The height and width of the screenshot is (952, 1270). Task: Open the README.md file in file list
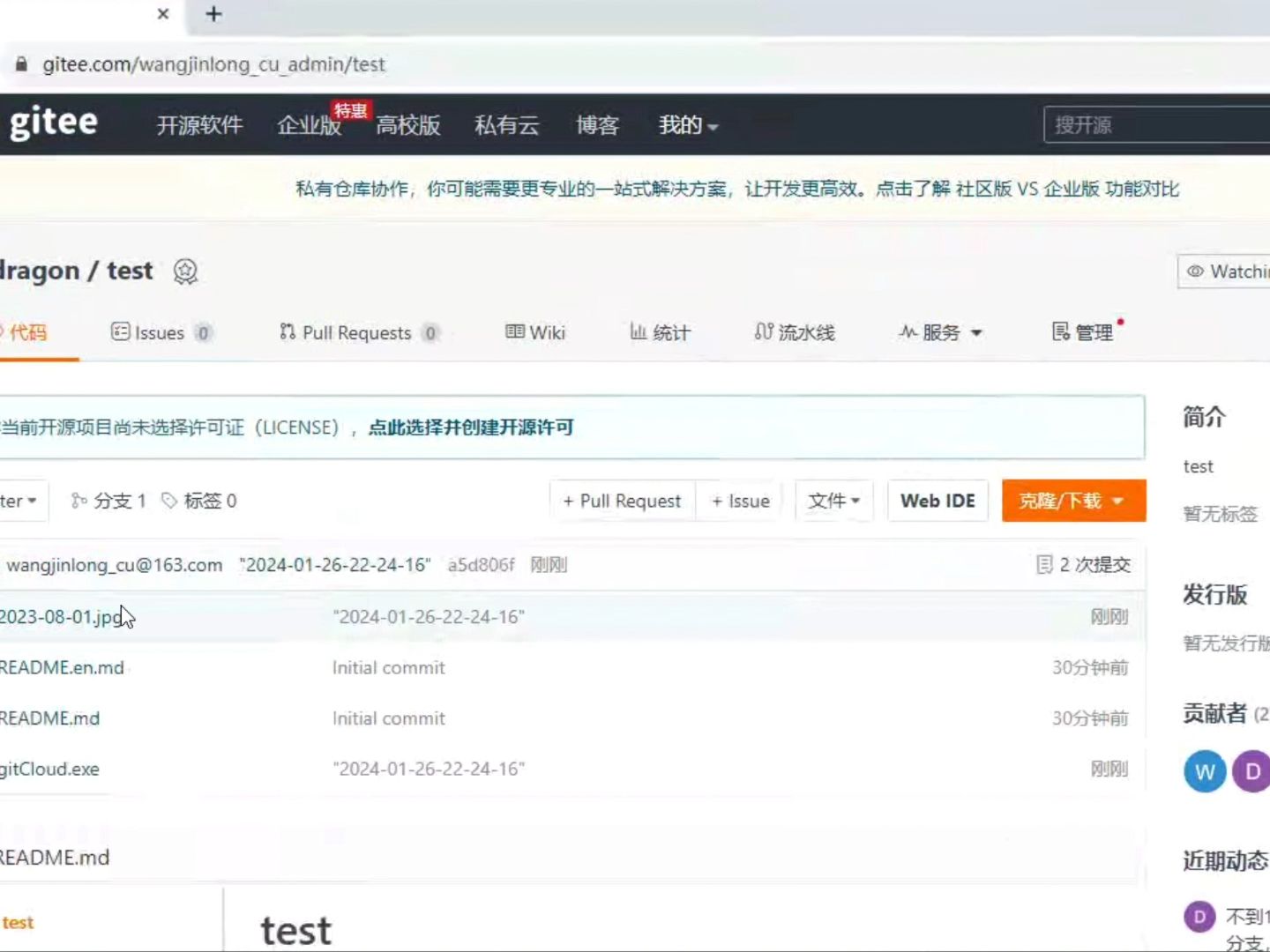pyautogui.click(x=49, y=718)
